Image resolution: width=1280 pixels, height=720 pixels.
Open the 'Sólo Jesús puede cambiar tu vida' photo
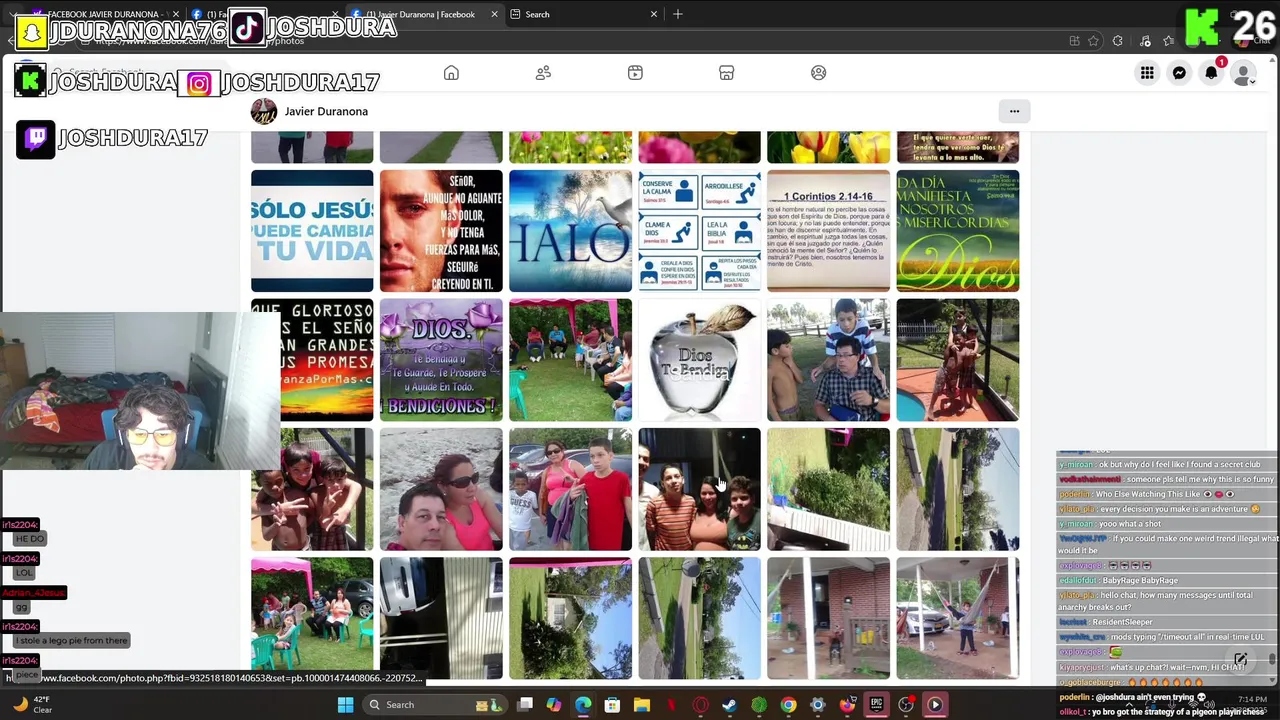[x=312, y=231]
